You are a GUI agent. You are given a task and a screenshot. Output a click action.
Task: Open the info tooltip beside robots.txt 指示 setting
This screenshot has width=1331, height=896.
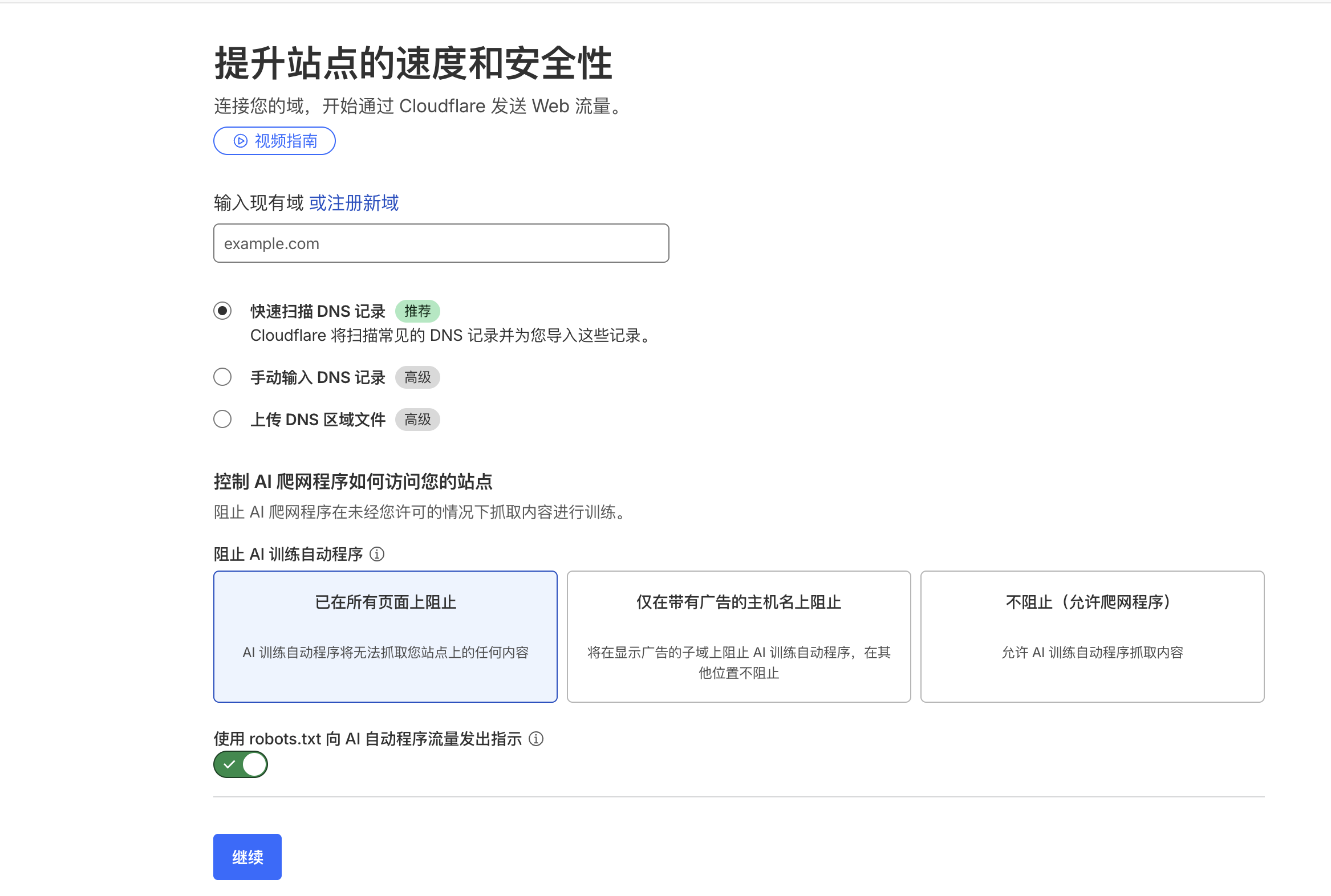[536, 739]
